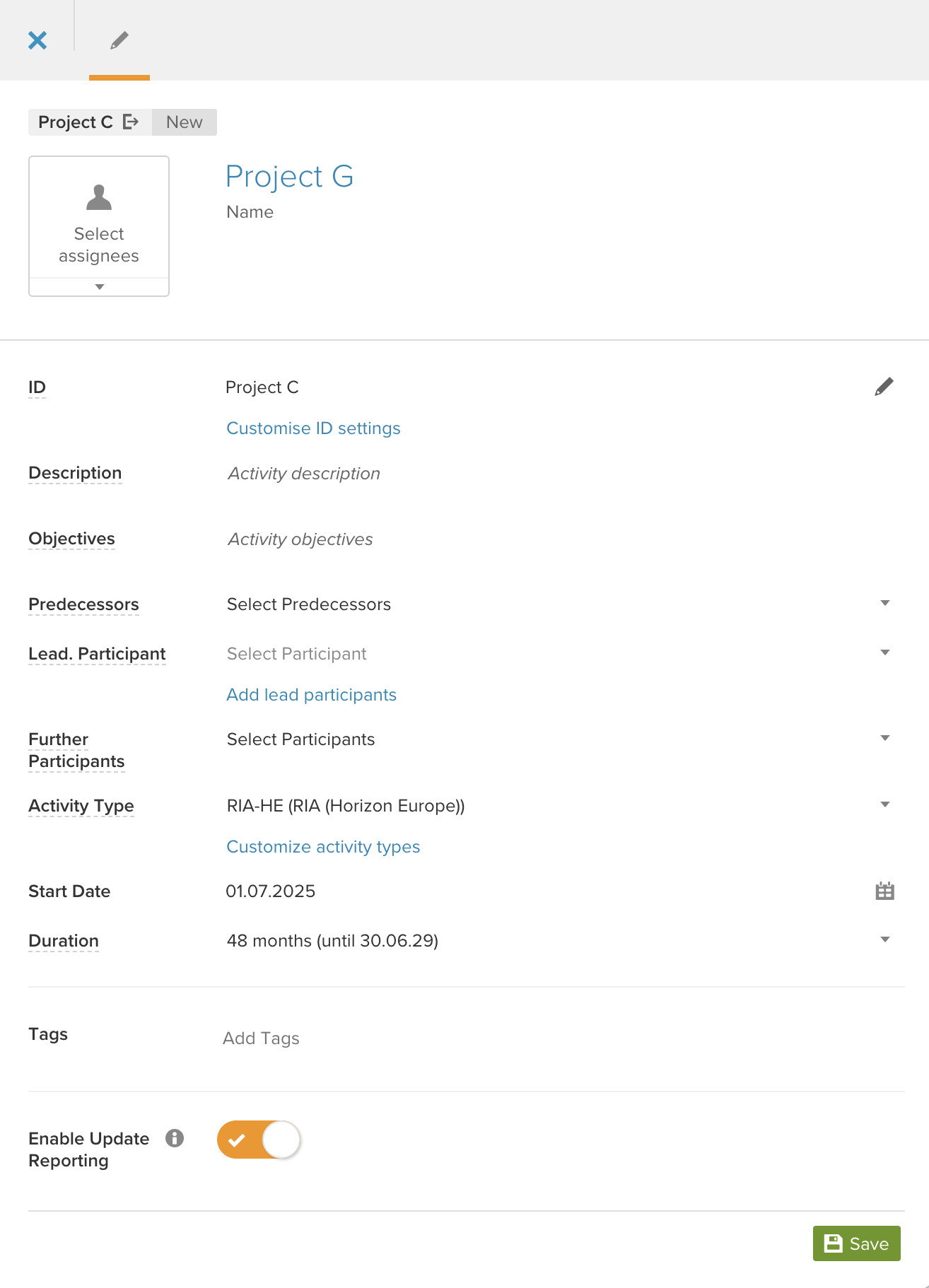929x1288 pixels.
Task: Click the assignee person icon
Action: pyautogui.click(x=99, y=197)
